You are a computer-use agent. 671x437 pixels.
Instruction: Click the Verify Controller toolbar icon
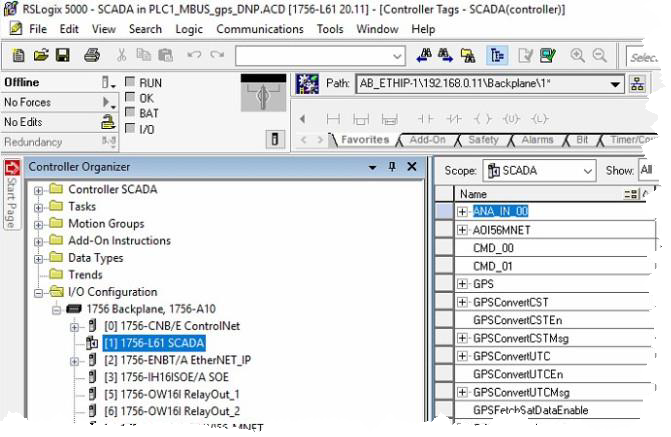(x=547, y=56)
